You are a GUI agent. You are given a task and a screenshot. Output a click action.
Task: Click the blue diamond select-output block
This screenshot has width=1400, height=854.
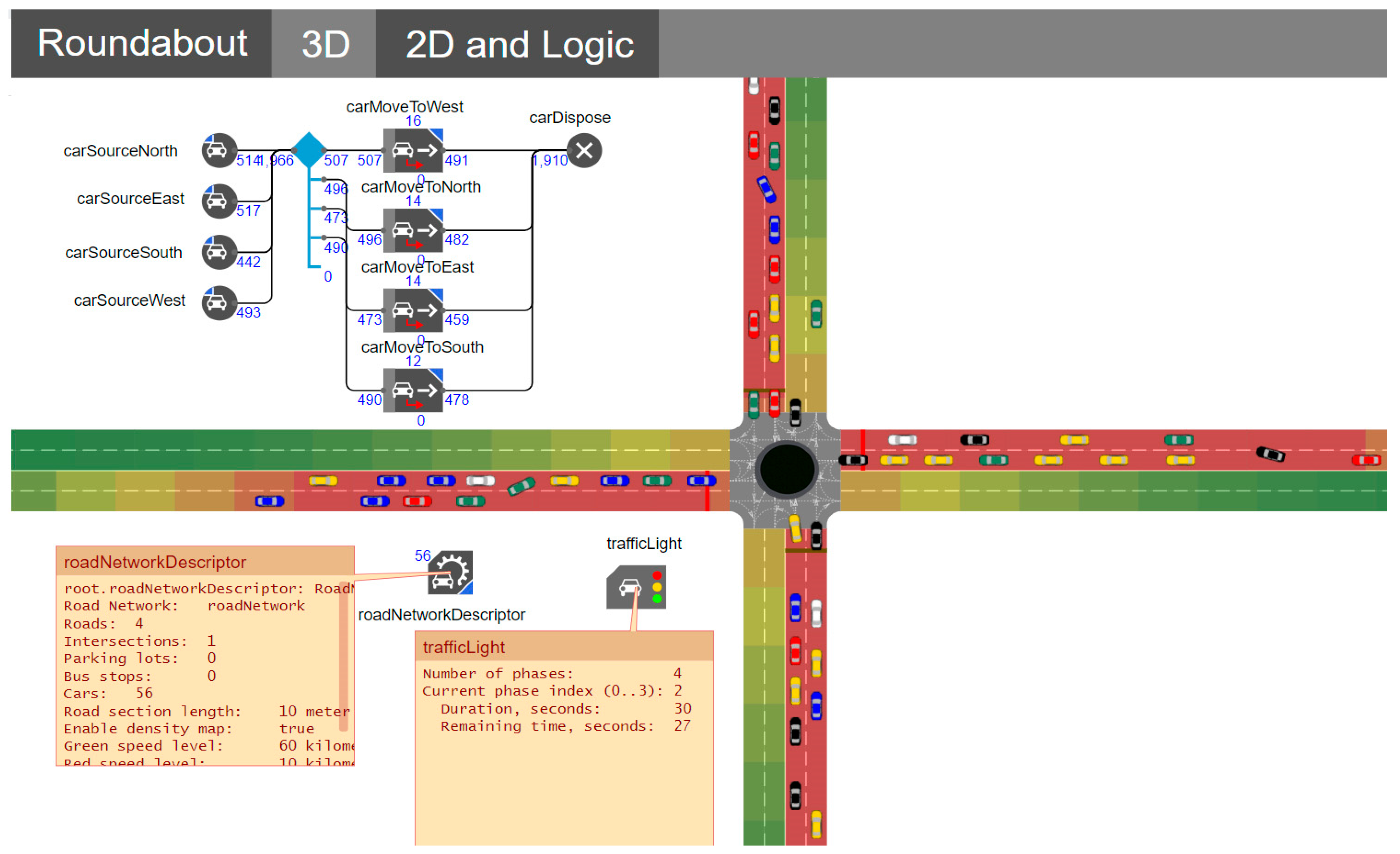(x=309, y=150)
